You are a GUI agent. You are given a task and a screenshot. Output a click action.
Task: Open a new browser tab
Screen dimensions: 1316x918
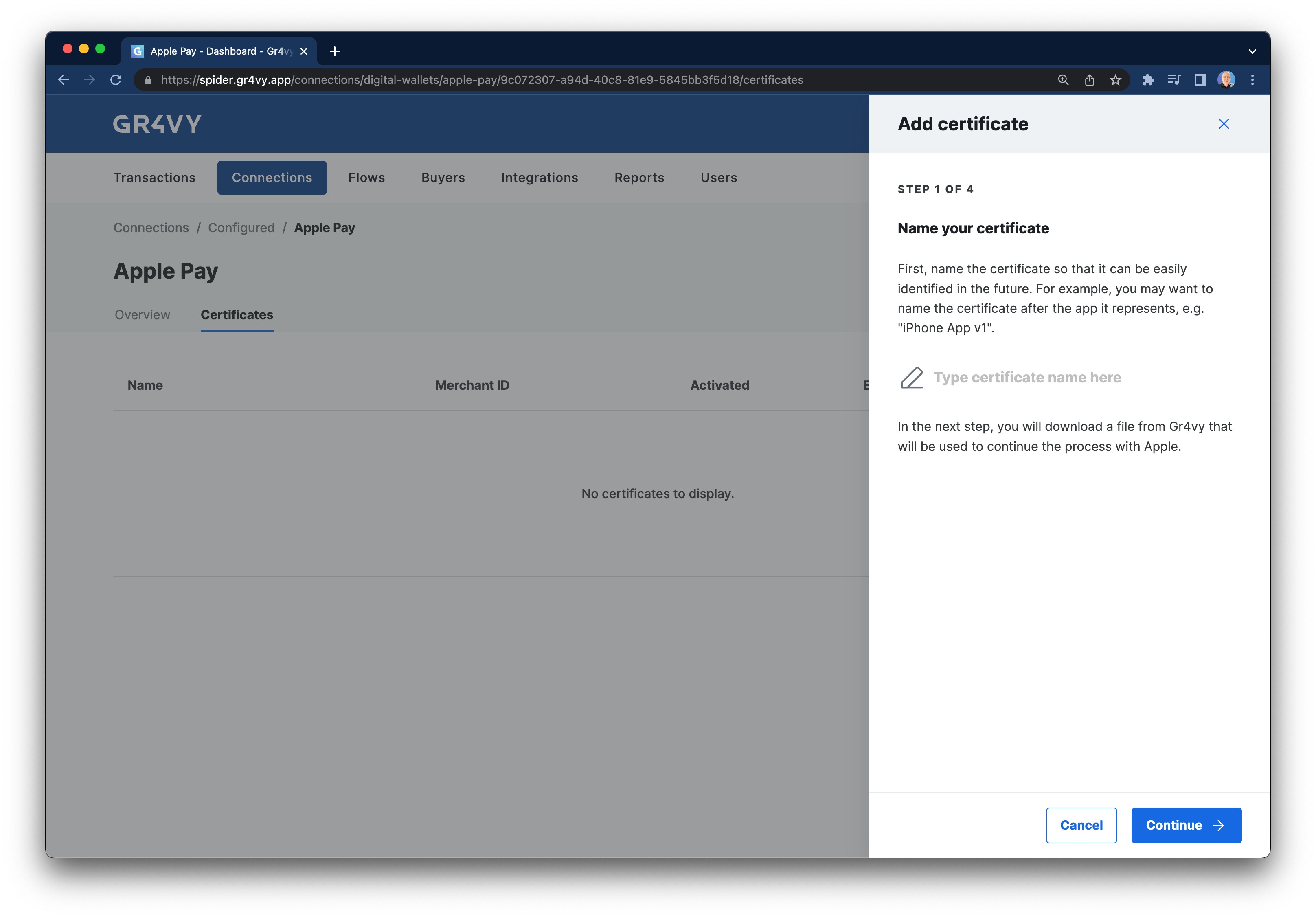click(x=335, y=51)
